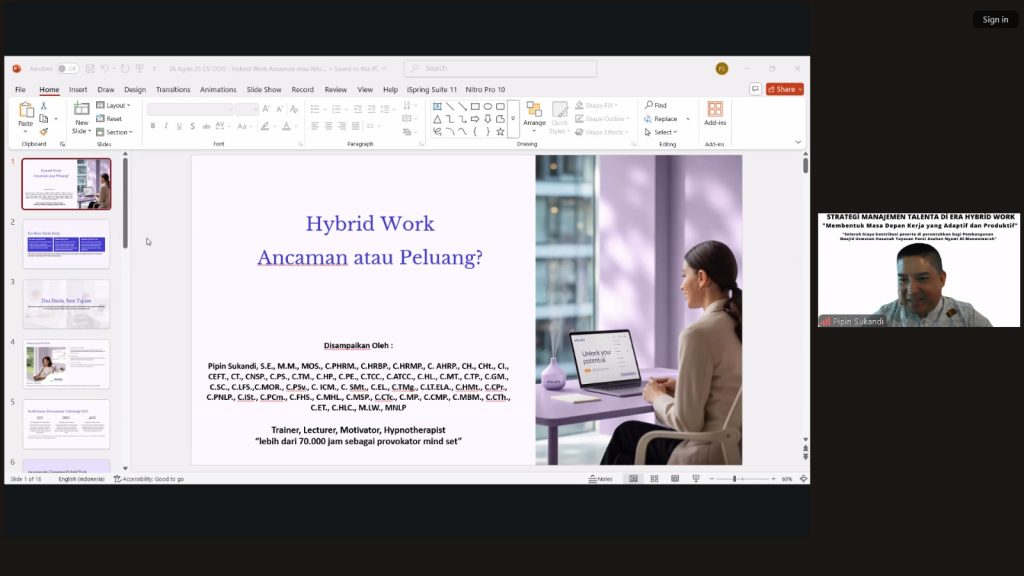Open the Arrange tool in Drawing group
Screen dimensions: 1024x576
[x=534, y=114]
